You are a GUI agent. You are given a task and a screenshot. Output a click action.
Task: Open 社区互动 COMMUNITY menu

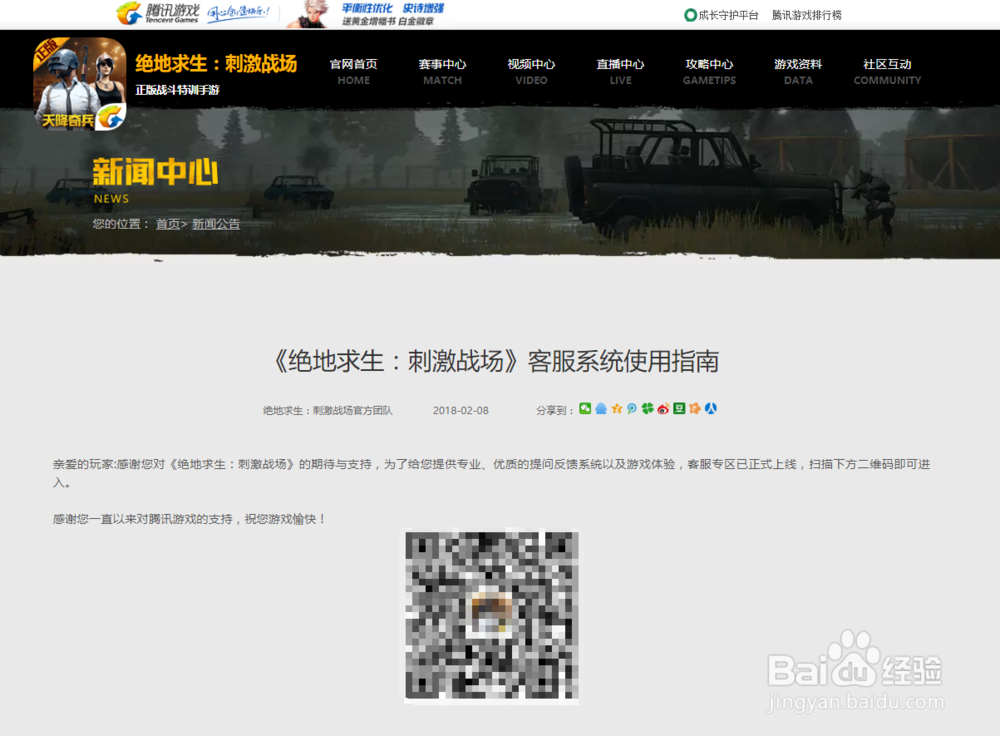pyautogui.click(x=887, y=71)
